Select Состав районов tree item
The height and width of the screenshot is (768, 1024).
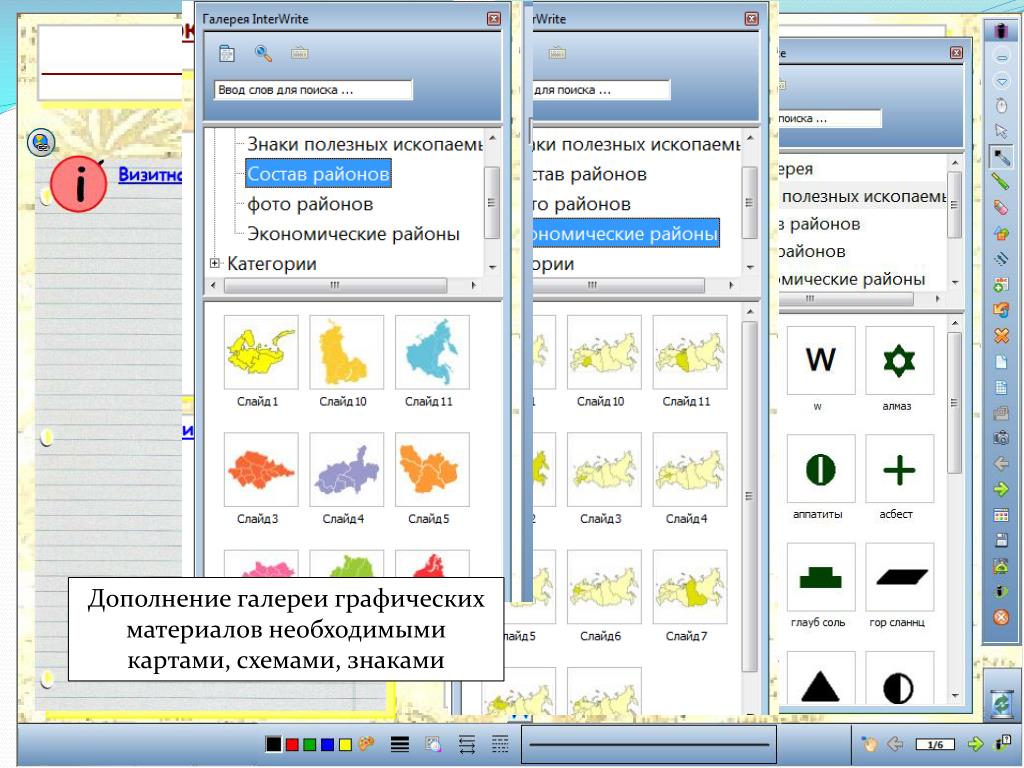tap(319, 174)
